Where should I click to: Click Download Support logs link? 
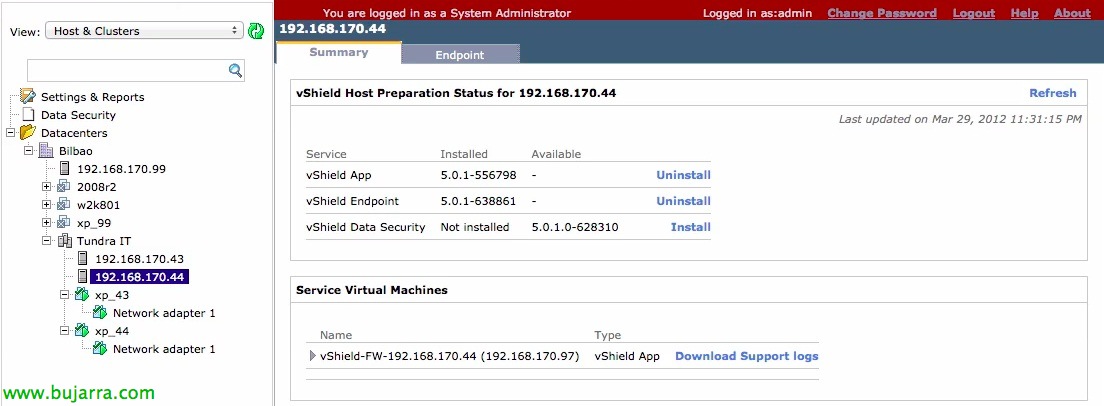pyautogui.click(x=746, y=356)
